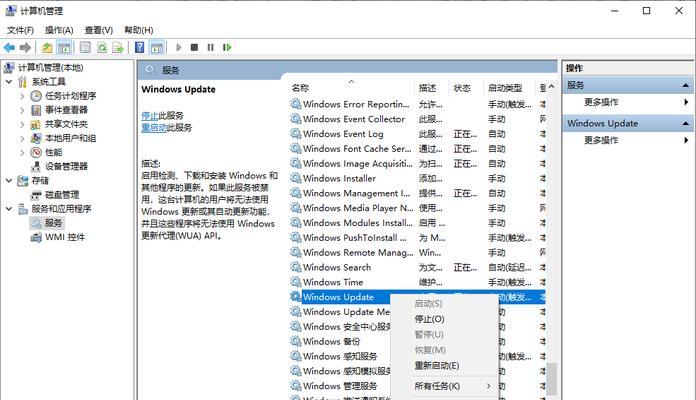696x400 pixels.
Task: Select 共享文件夹 icon in tree
Action: [x=36, y=124]
